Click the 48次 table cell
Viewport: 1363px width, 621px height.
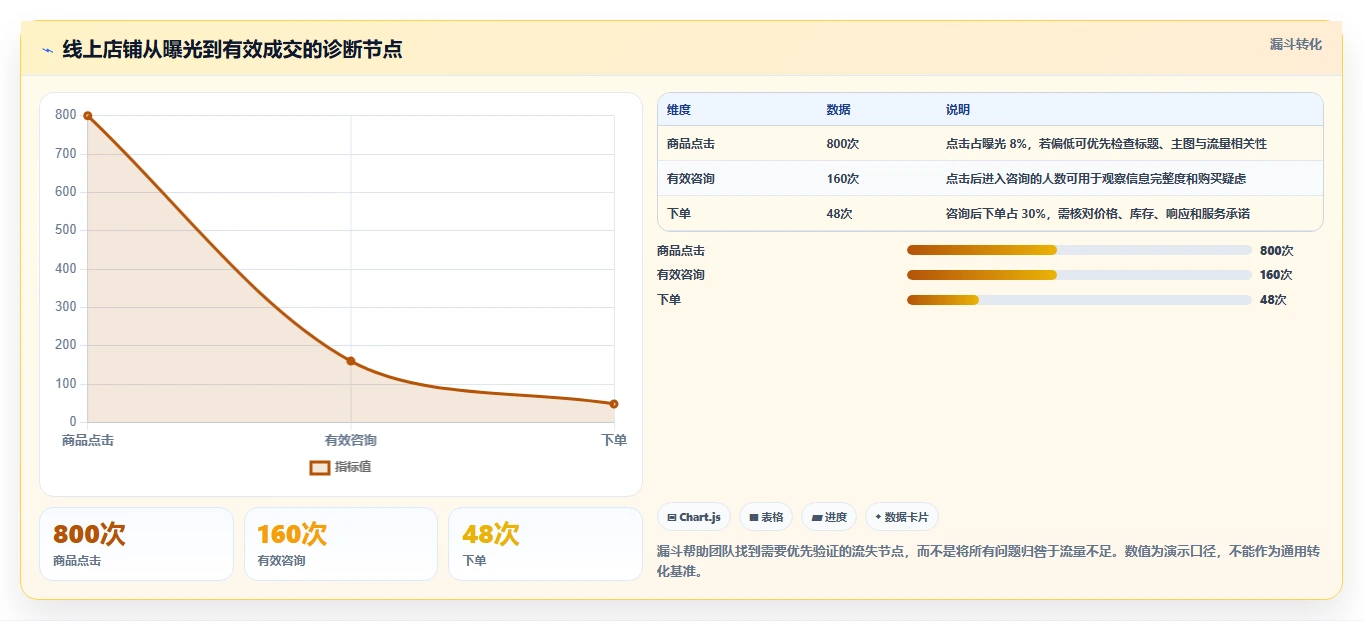[840, 214]
